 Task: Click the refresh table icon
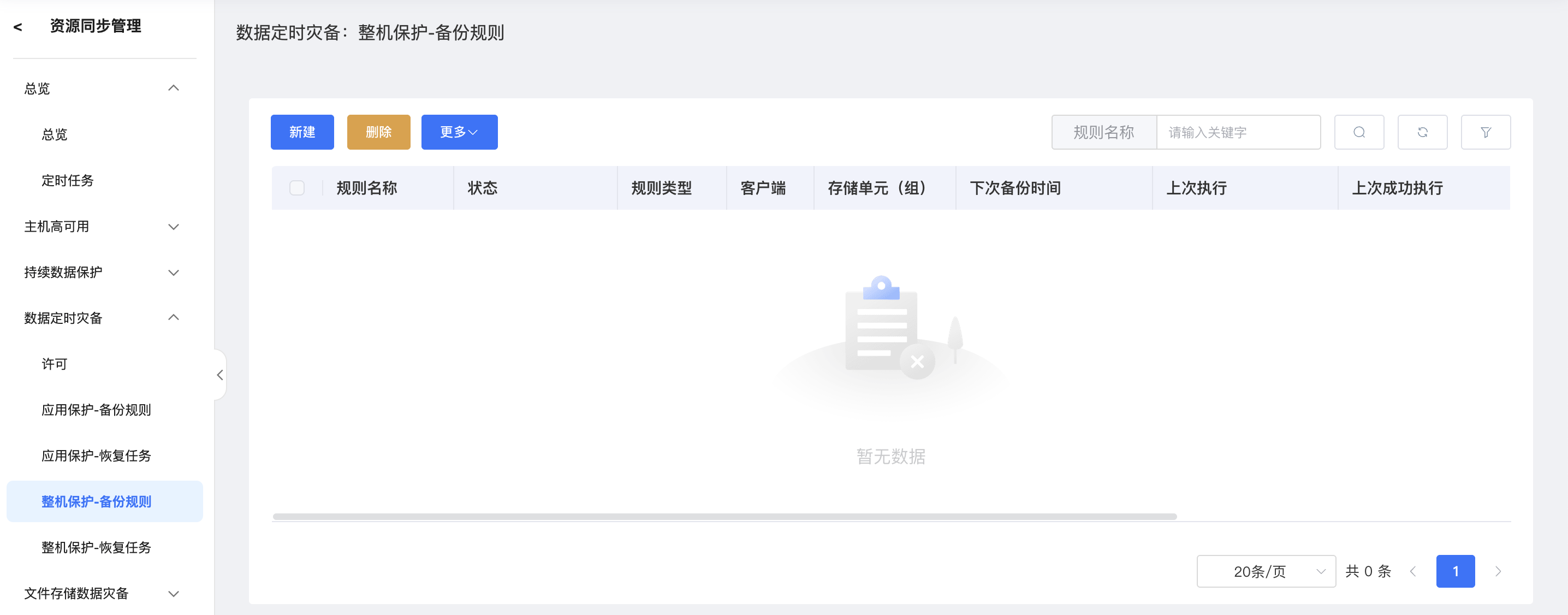[x=1422, y=132]
